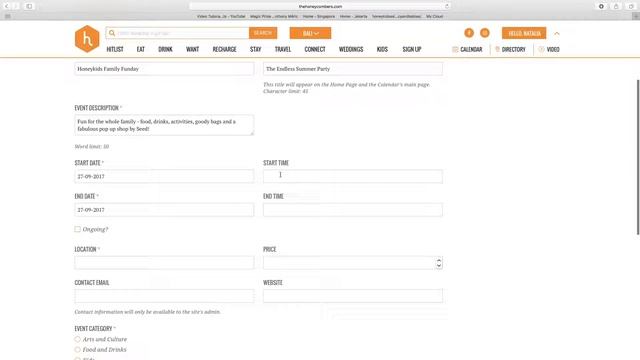The image size is (640, 360).
Task: Click the Calendar icon in header
Action: coord(455,49)
